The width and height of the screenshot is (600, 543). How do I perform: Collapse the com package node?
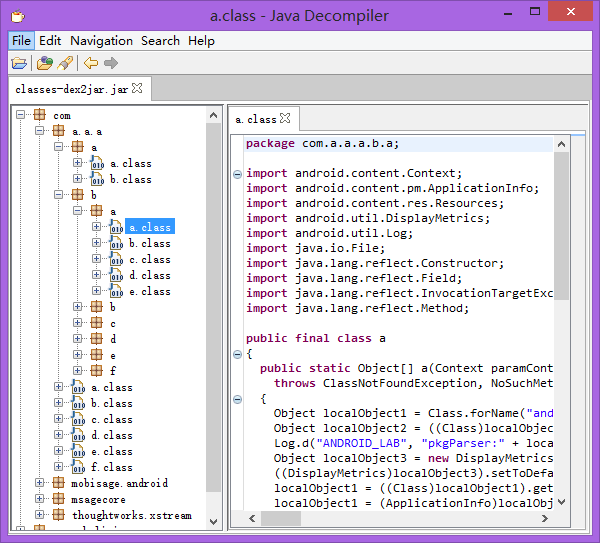[22, 116]
